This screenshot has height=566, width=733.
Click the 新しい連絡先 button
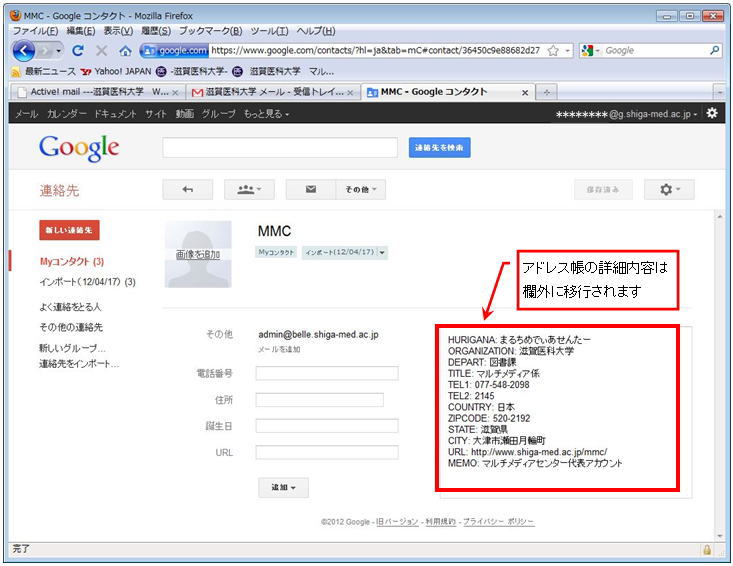pos(69,230)
